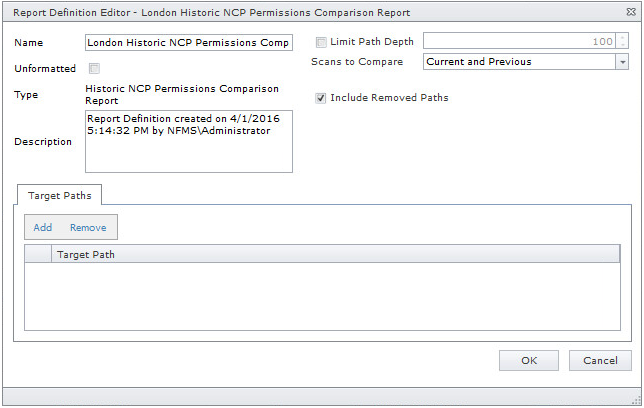This screenshot has width=644, height=408.
Task: Click the Name text field
Action: coord(189,43)
